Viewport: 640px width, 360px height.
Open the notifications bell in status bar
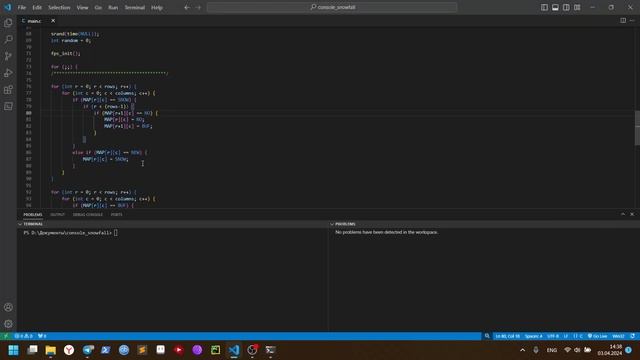click(x=633, y=336)
